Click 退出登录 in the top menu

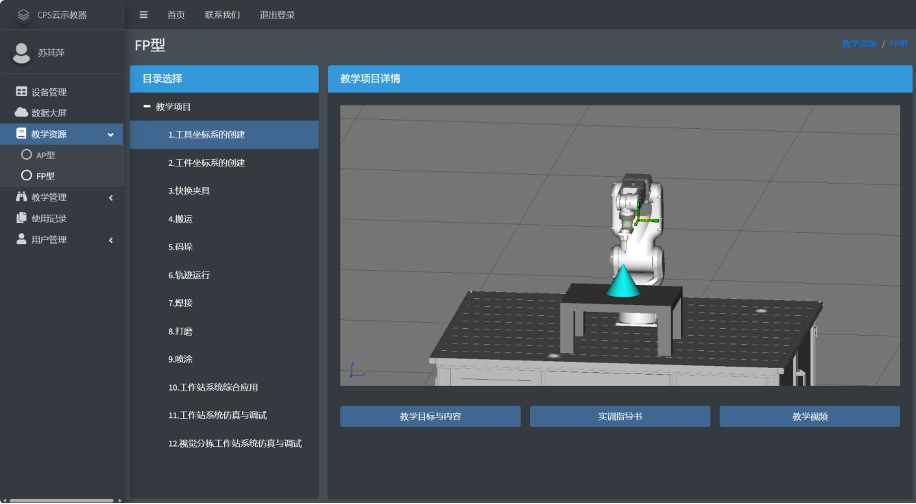pyautogui.click(x=277, y=15)
